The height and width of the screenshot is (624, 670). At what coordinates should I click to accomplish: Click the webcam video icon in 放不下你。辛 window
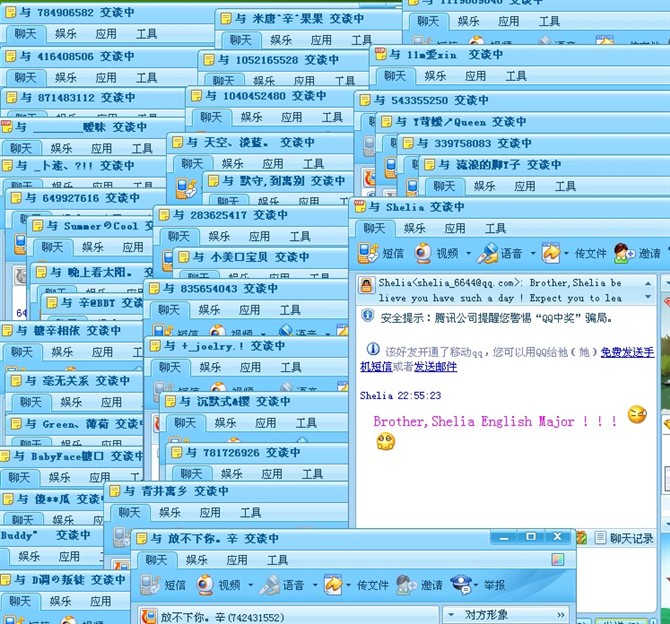tap(205, 584)
